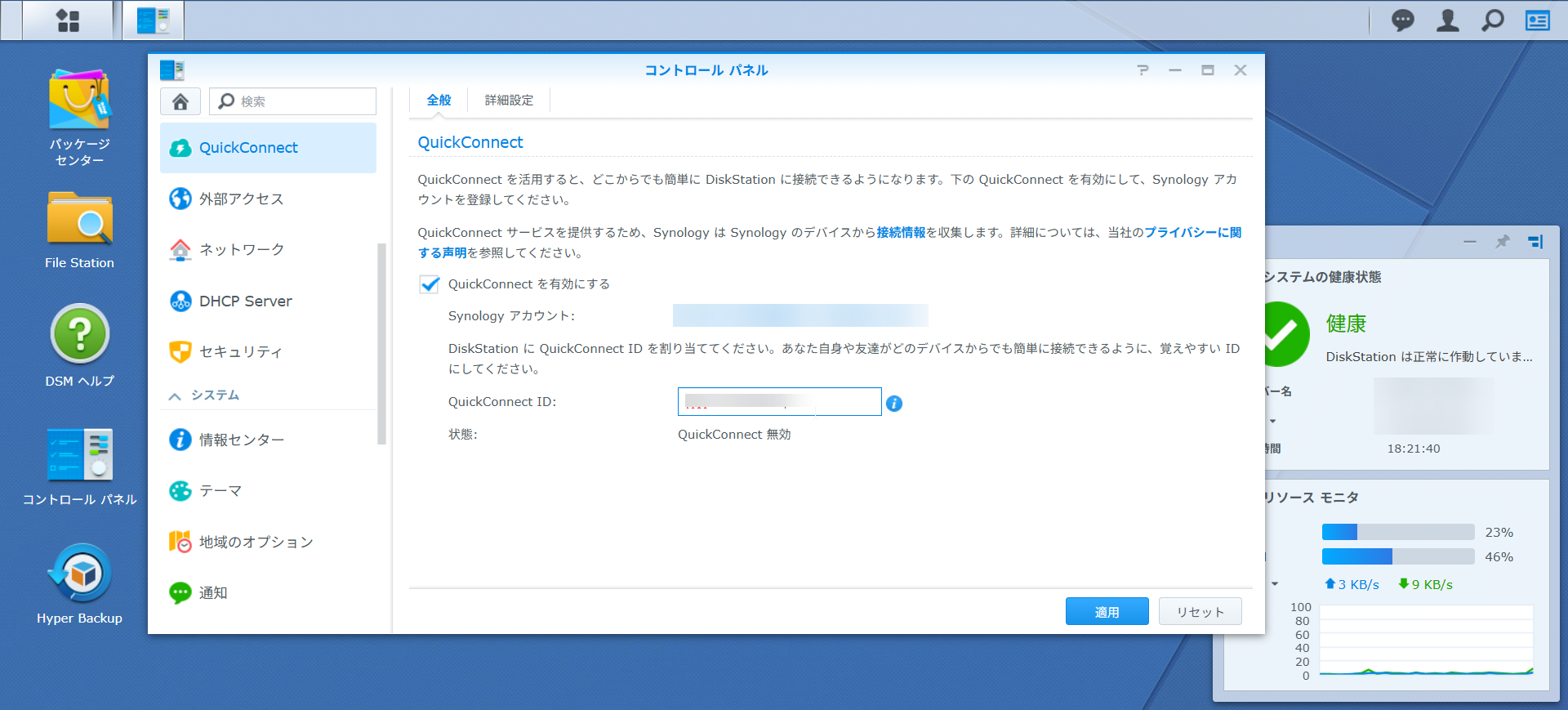Click the 23% usage bar
The height and width of the screenshot is (710, 1568).
coord(1398,532)
